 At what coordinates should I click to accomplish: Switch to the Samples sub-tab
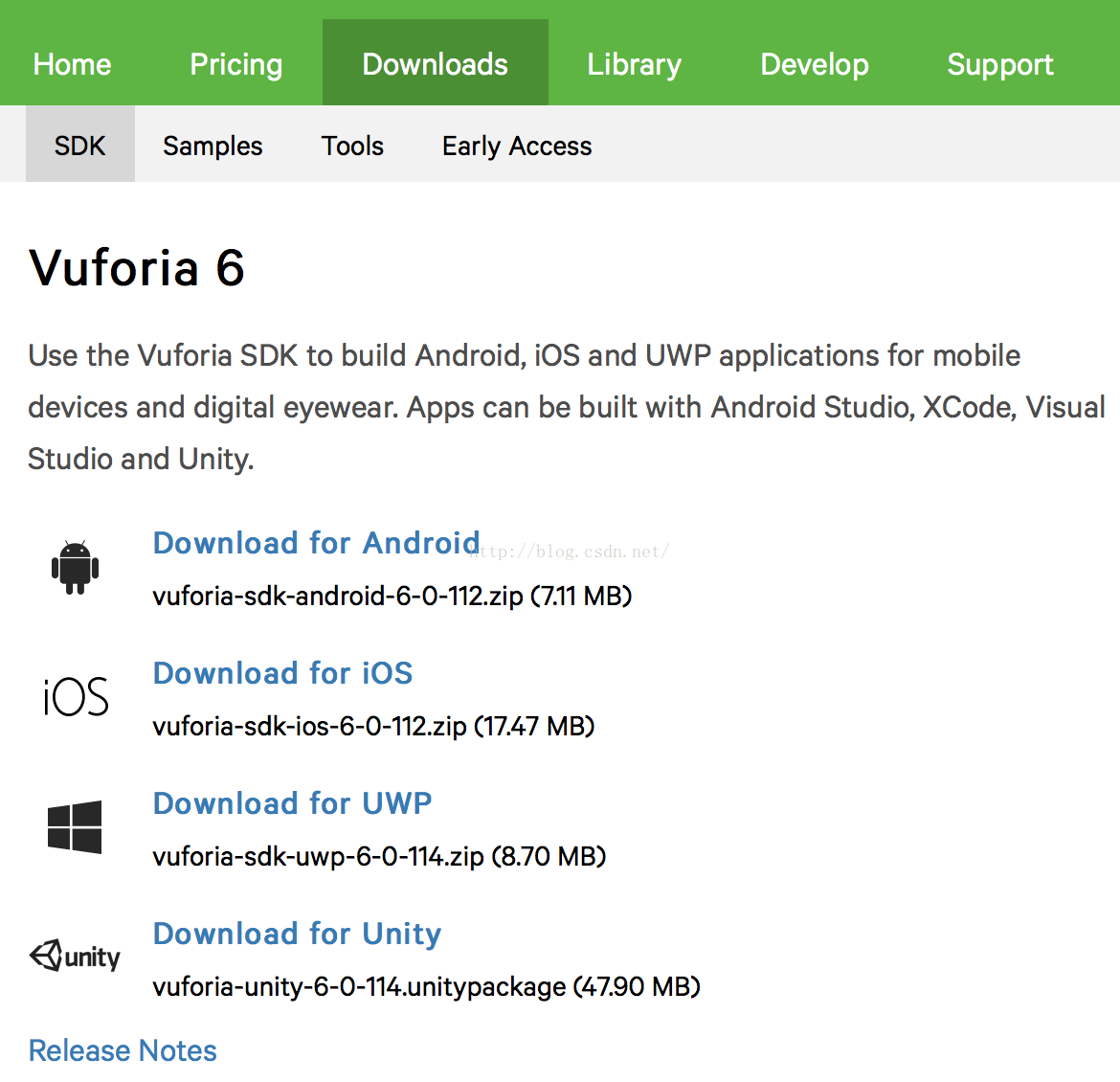(x=213, y=146)
